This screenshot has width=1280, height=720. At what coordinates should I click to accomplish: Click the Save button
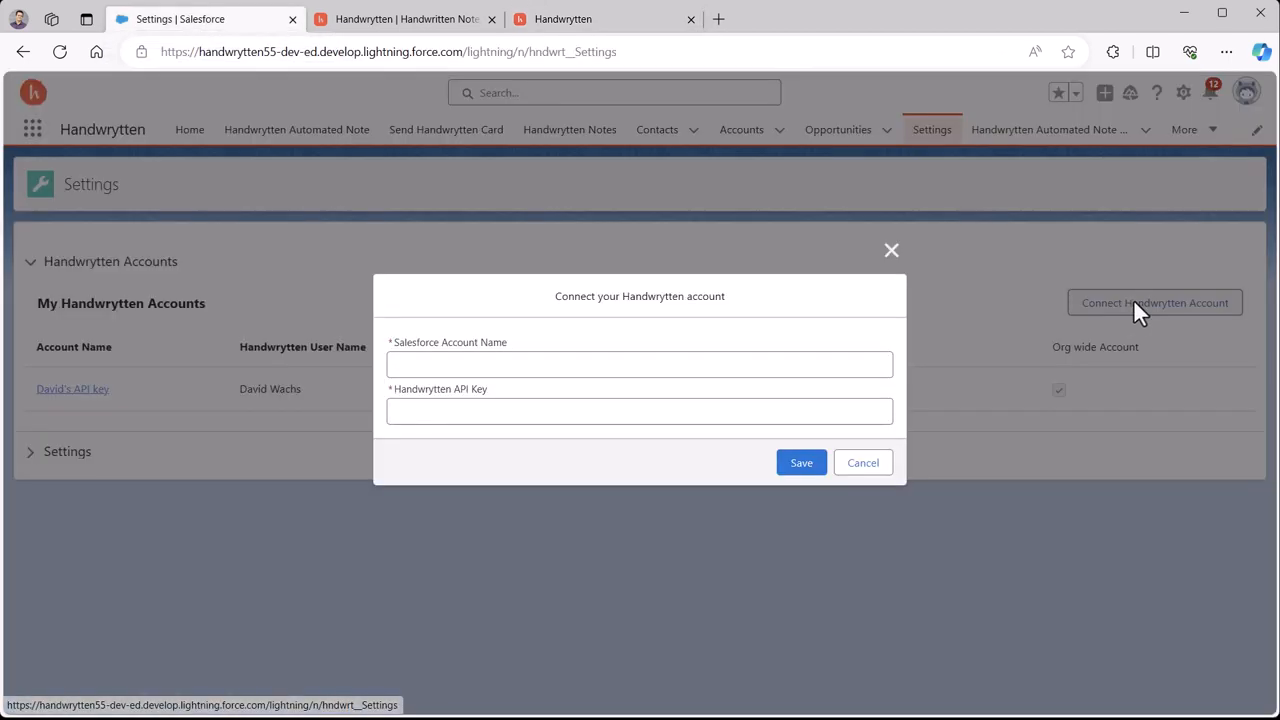click(801, 463)
